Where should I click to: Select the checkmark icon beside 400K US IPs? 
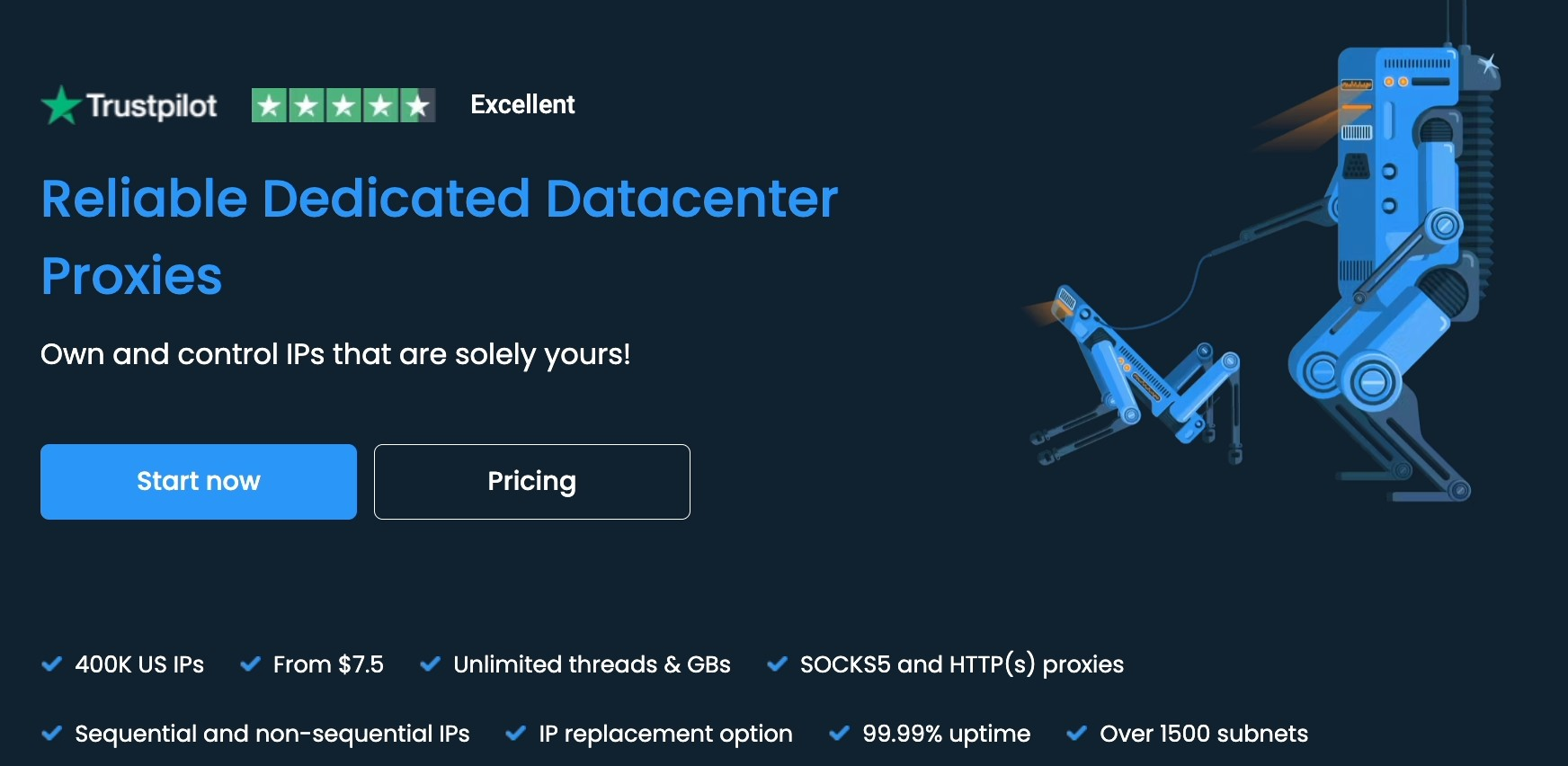(51, 664)
